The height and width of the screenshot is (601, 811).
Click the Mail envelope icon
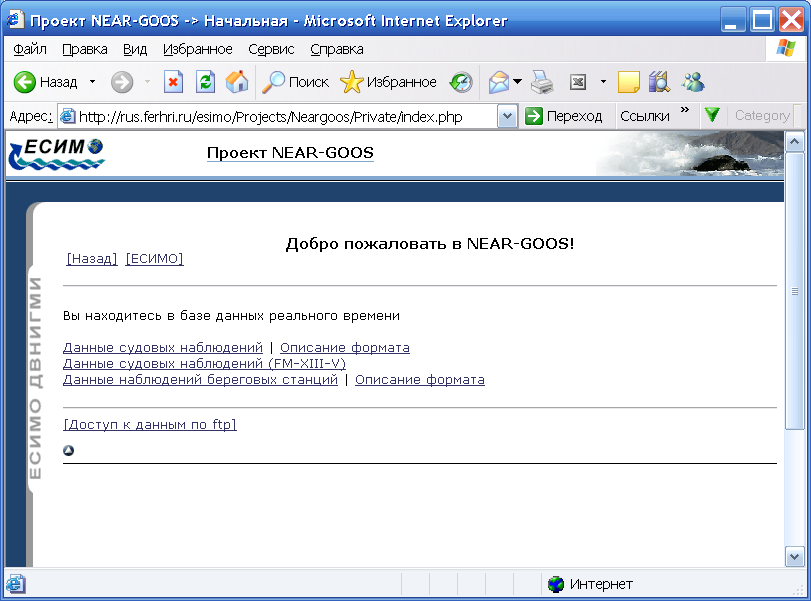[499, 82]
